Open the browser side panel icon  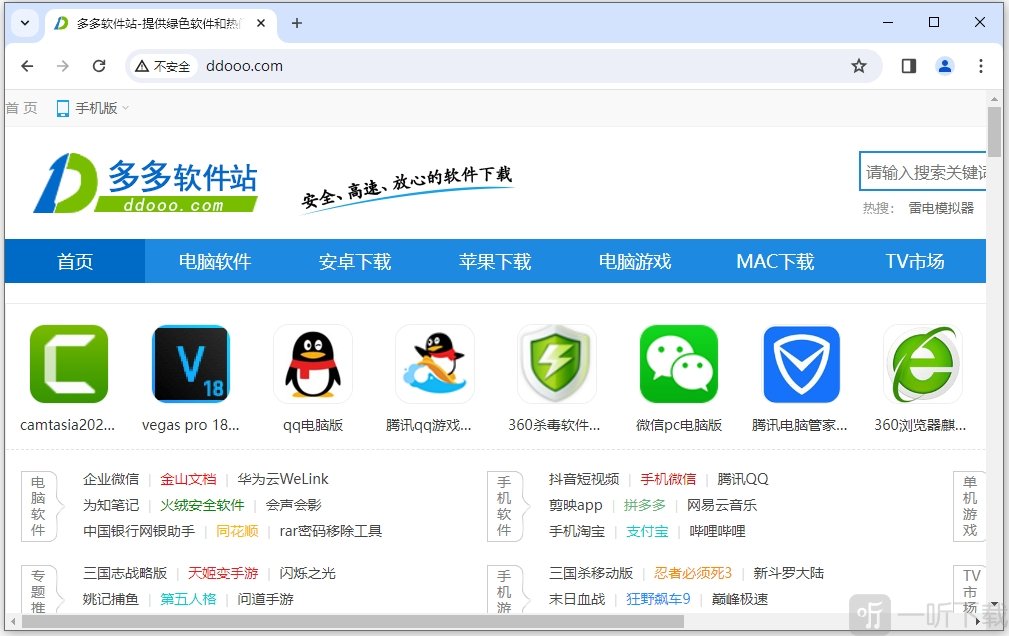coord(907,65)
